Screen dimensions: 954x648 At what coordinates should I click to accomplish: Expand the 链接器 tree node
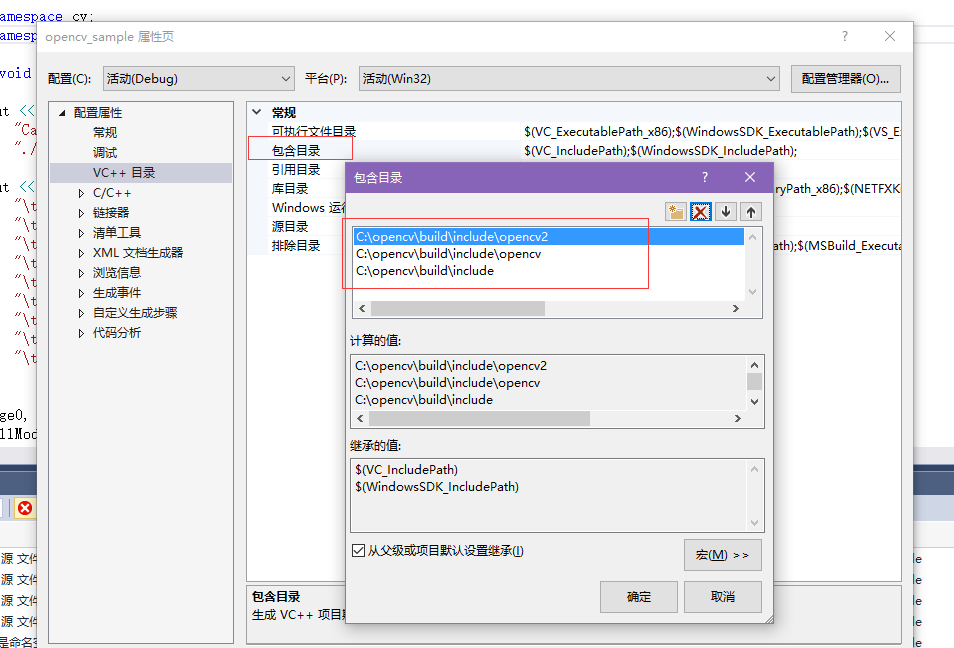pos(82,213)
